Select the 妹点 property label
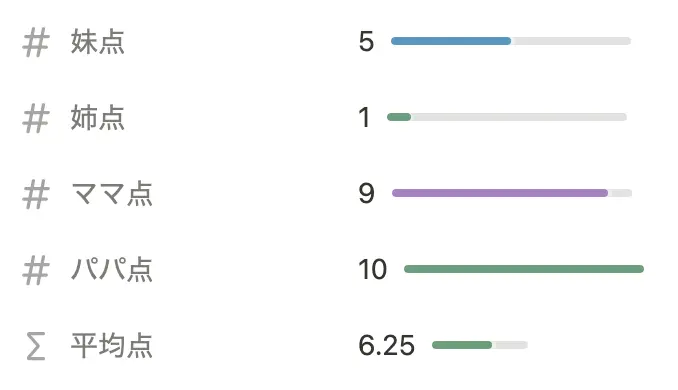This screenshot has width=678, height=390. coord(98,42)
